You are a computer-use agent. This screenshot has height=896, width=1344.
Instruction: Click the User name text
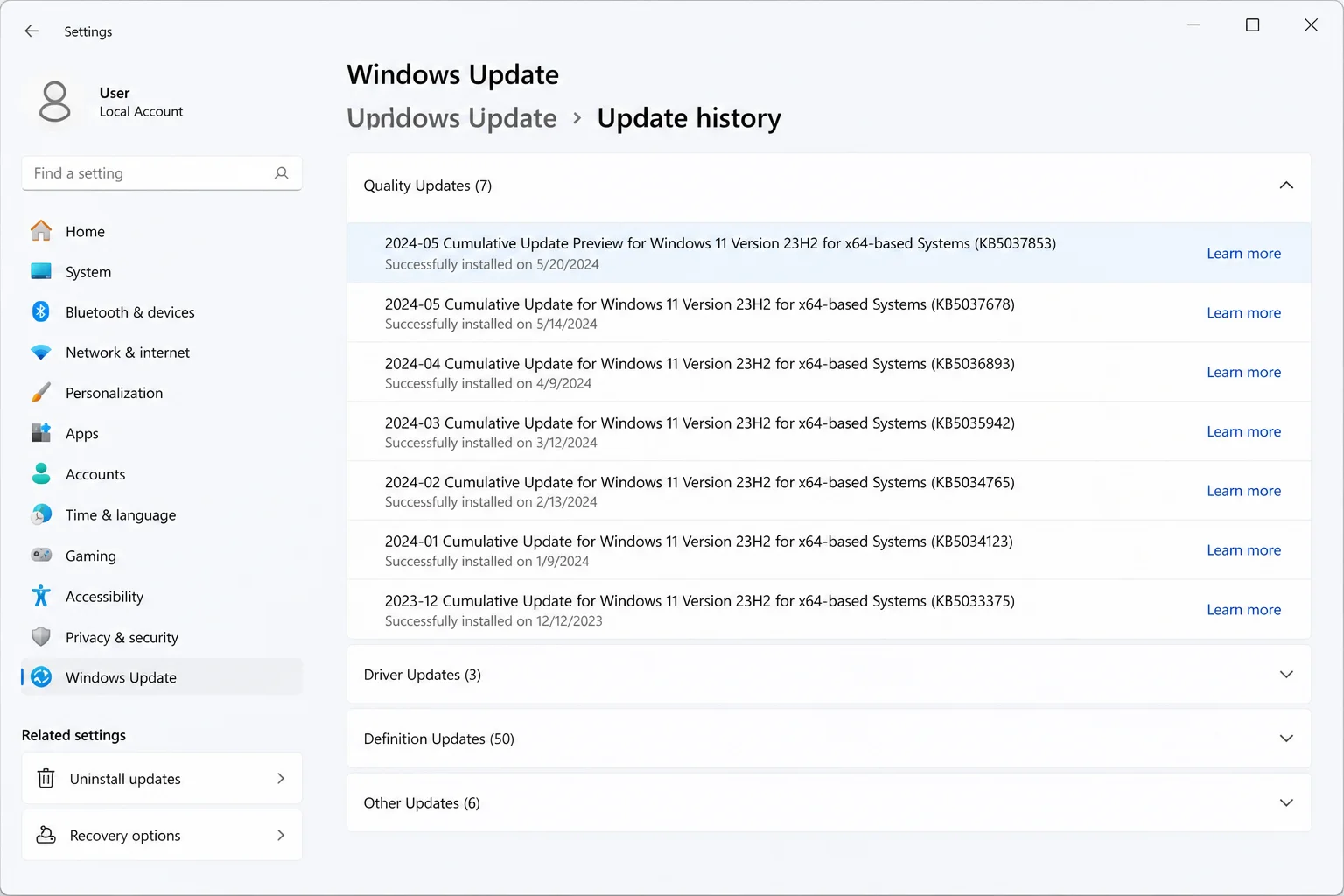click(x=115, y=93)
